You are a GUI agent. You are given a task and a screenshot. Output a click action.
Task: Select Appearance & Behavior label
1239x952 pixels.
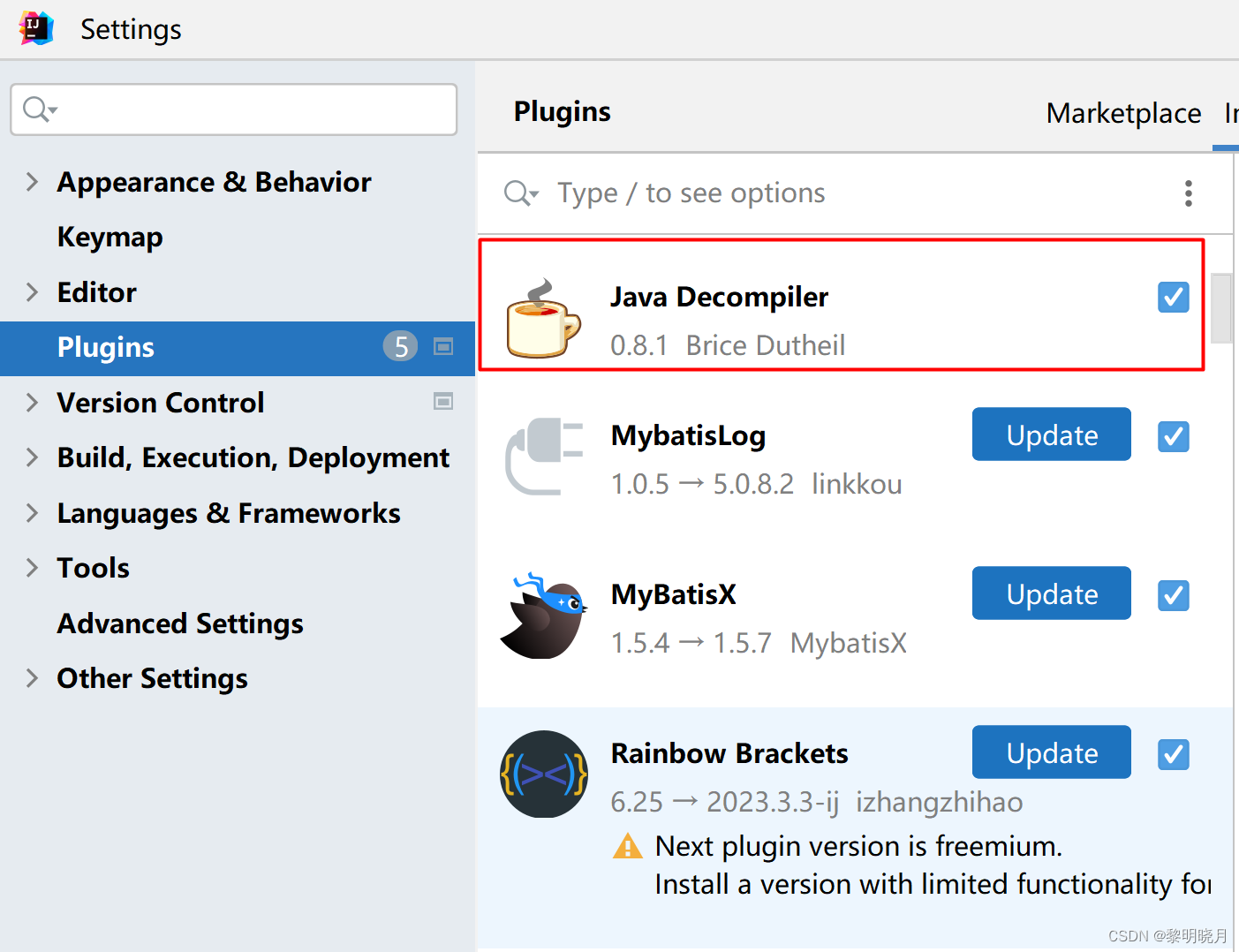214,182
